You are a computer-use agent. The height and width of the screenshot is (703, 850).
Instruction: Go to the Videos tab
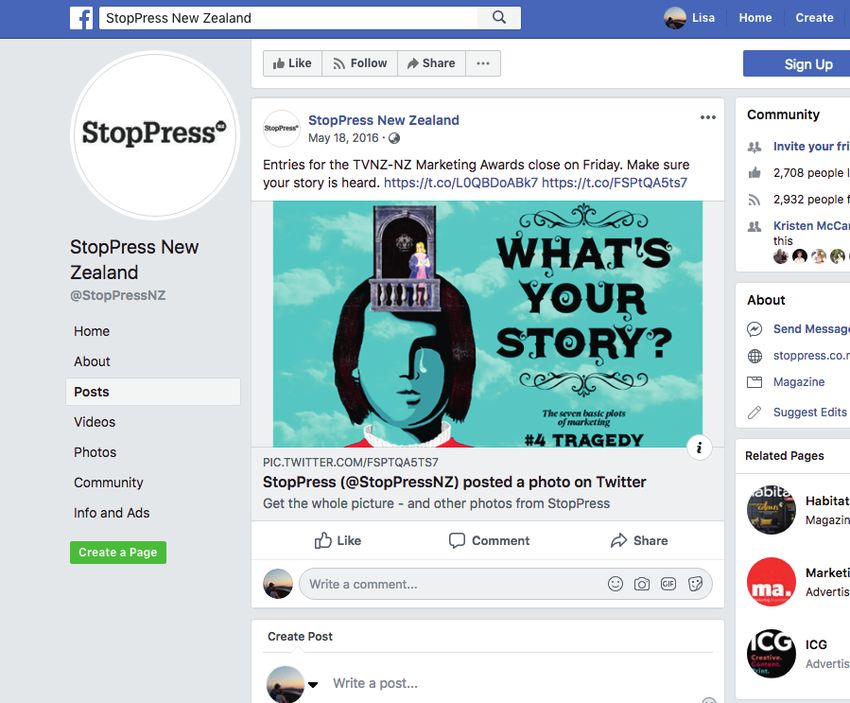click(94, 422)
